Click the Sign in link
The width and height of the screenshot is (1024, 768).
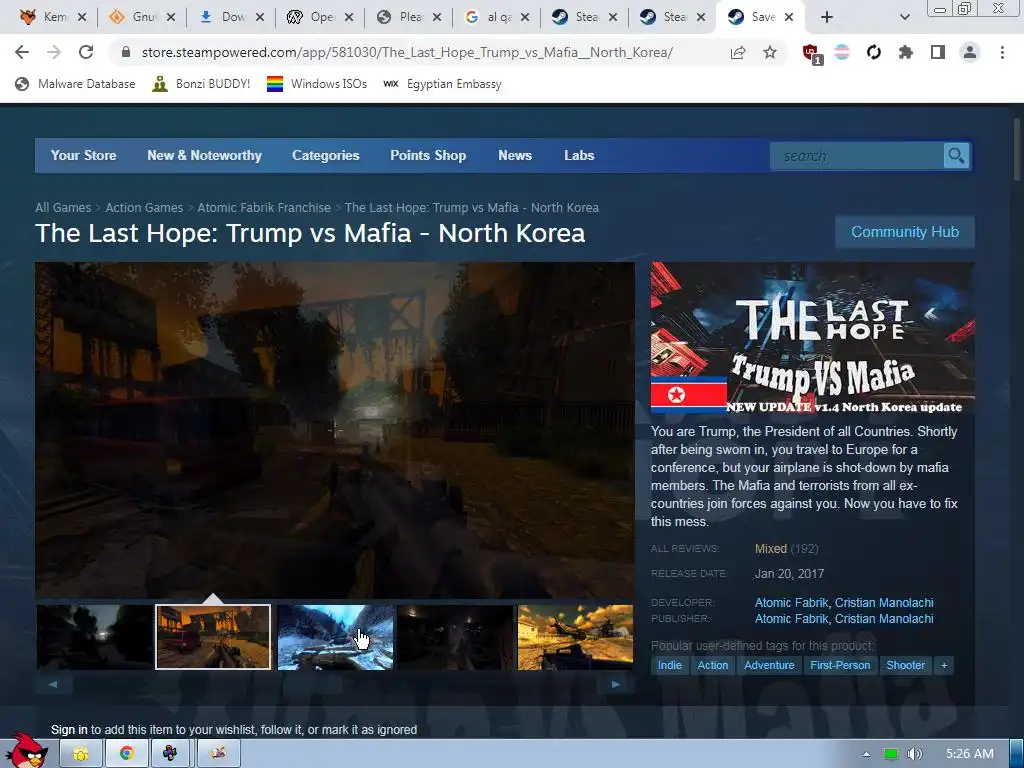69,729
